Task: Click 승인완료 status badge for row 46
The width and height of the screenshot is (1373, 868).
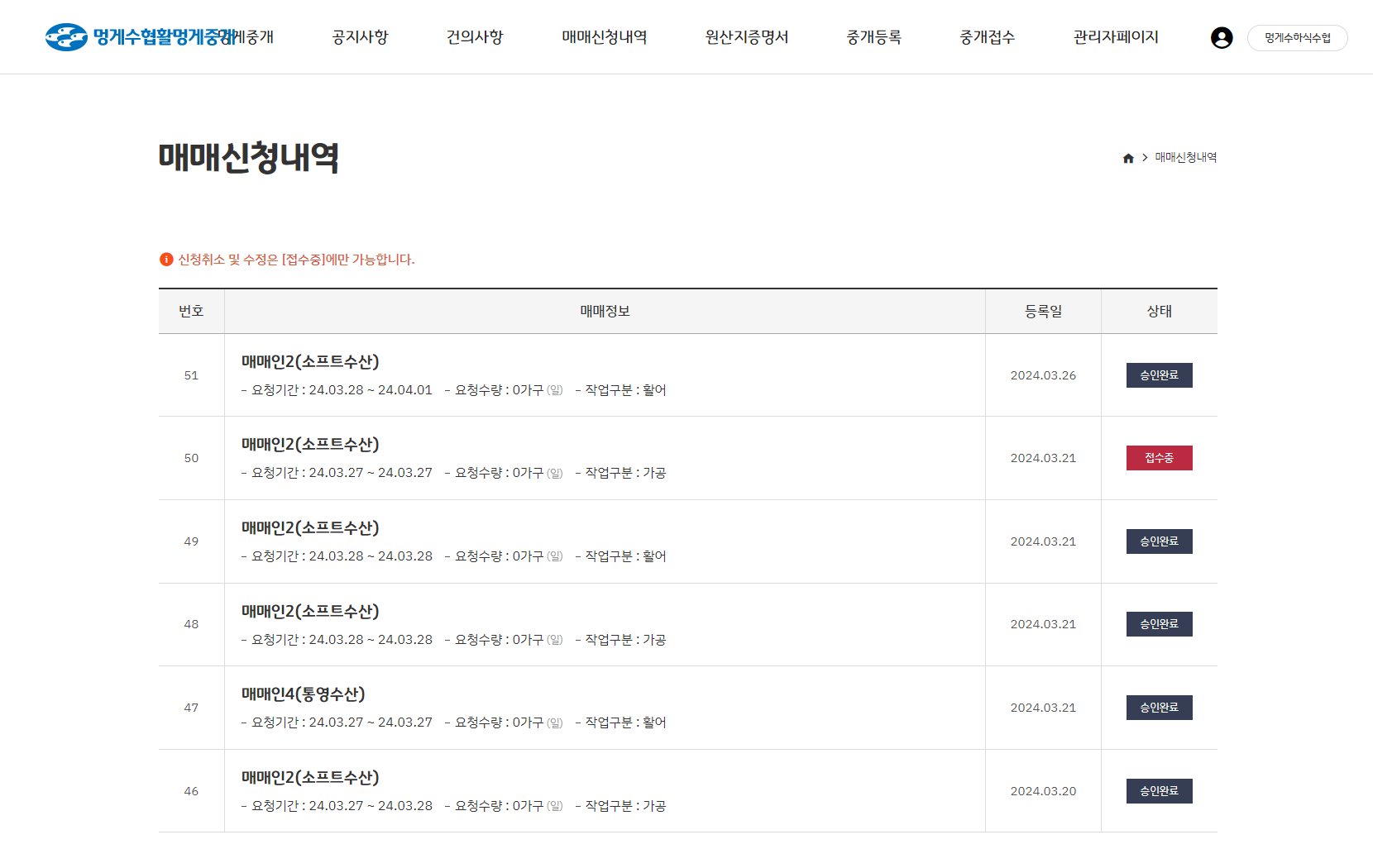Action: [x=1159, y=791]
